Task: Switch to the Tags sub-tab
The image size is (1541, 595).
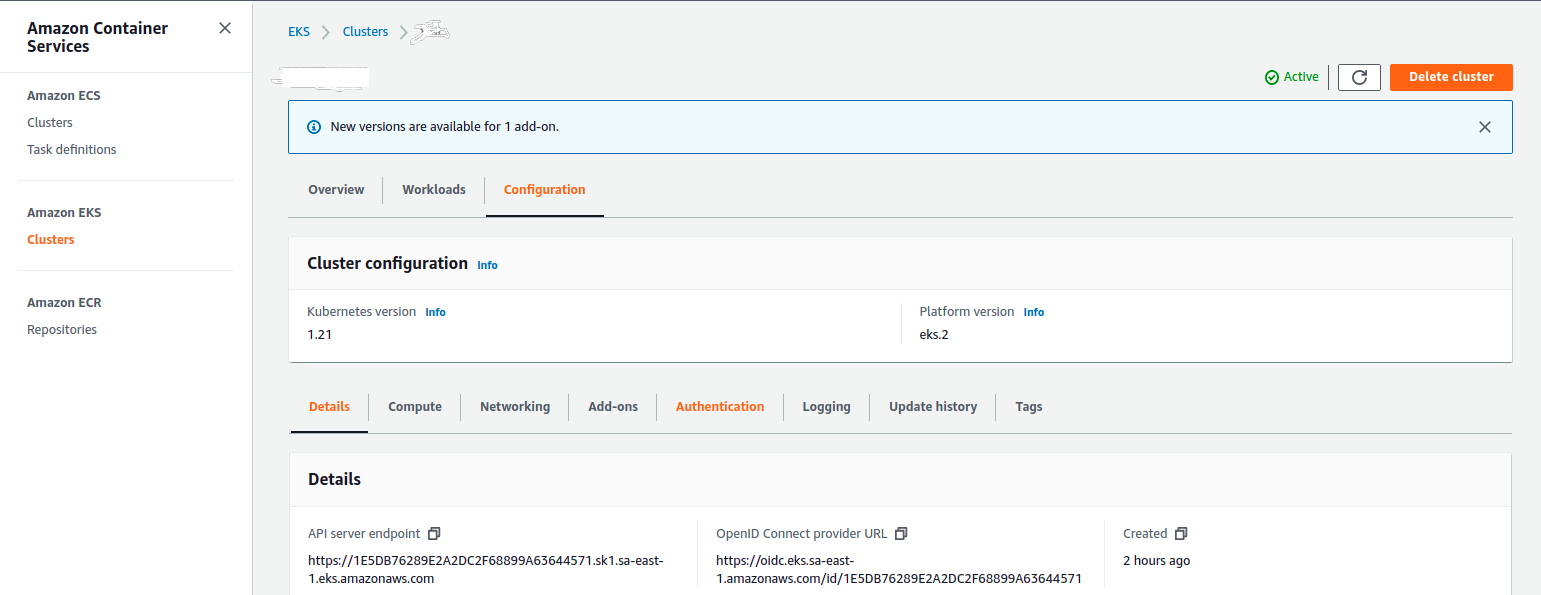Action: click(1029, 407)
